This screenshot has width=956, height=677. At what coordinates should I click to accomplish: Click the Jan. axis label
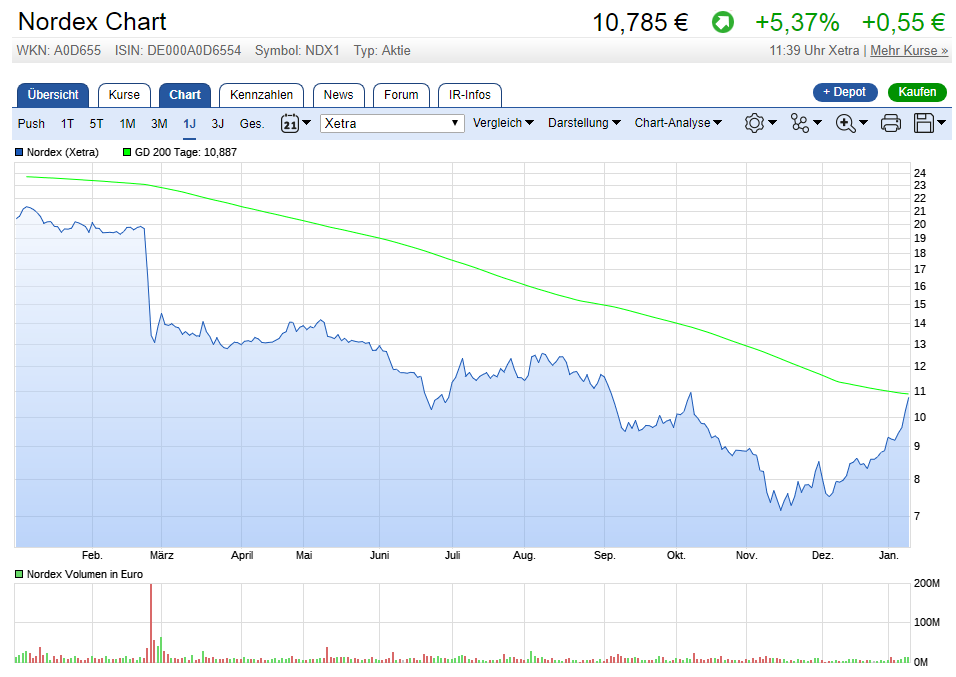[x=889, y=556]
